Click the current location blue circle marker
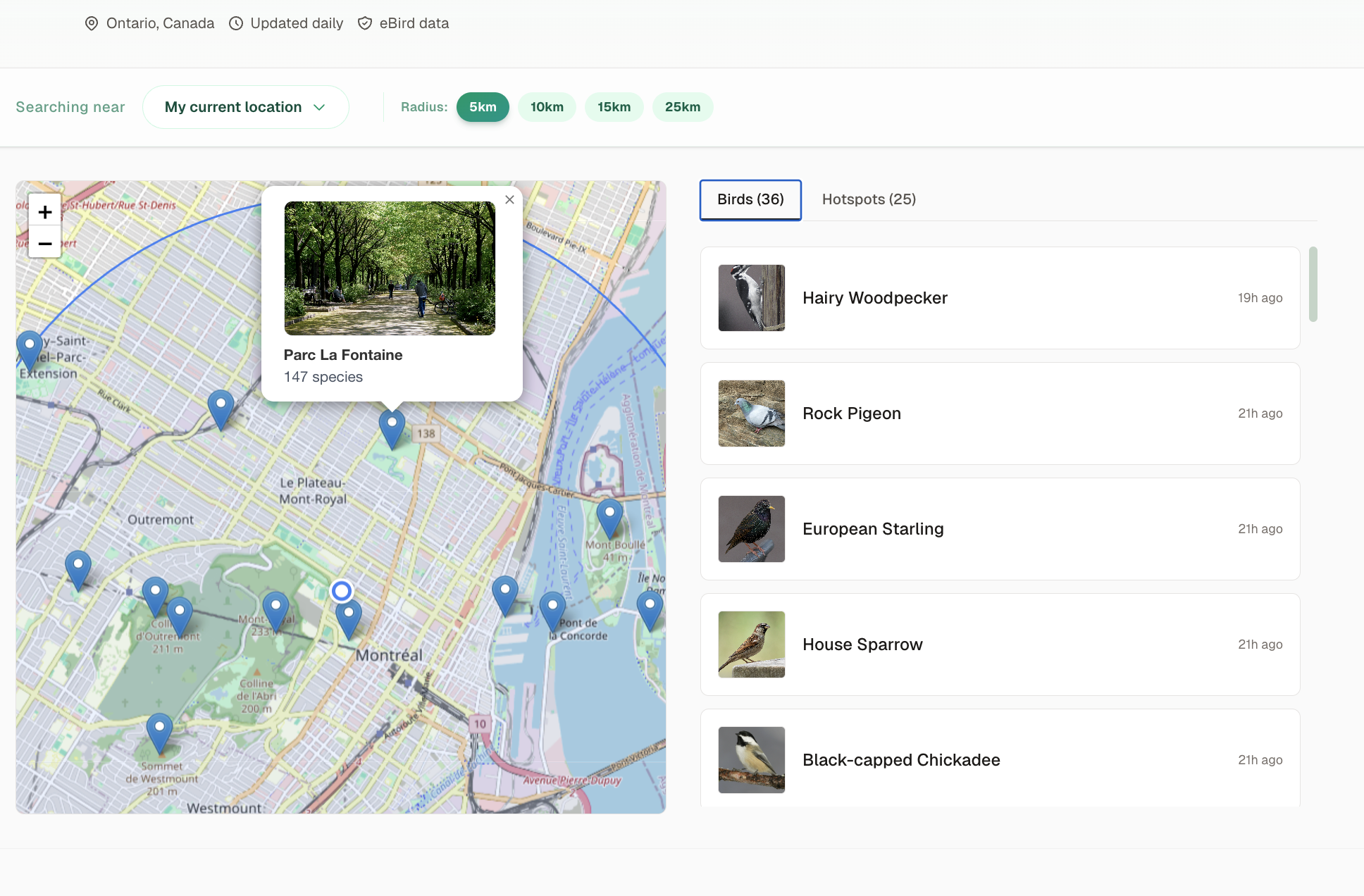The height and width of the screenshot is (896, 1364). 342,590
